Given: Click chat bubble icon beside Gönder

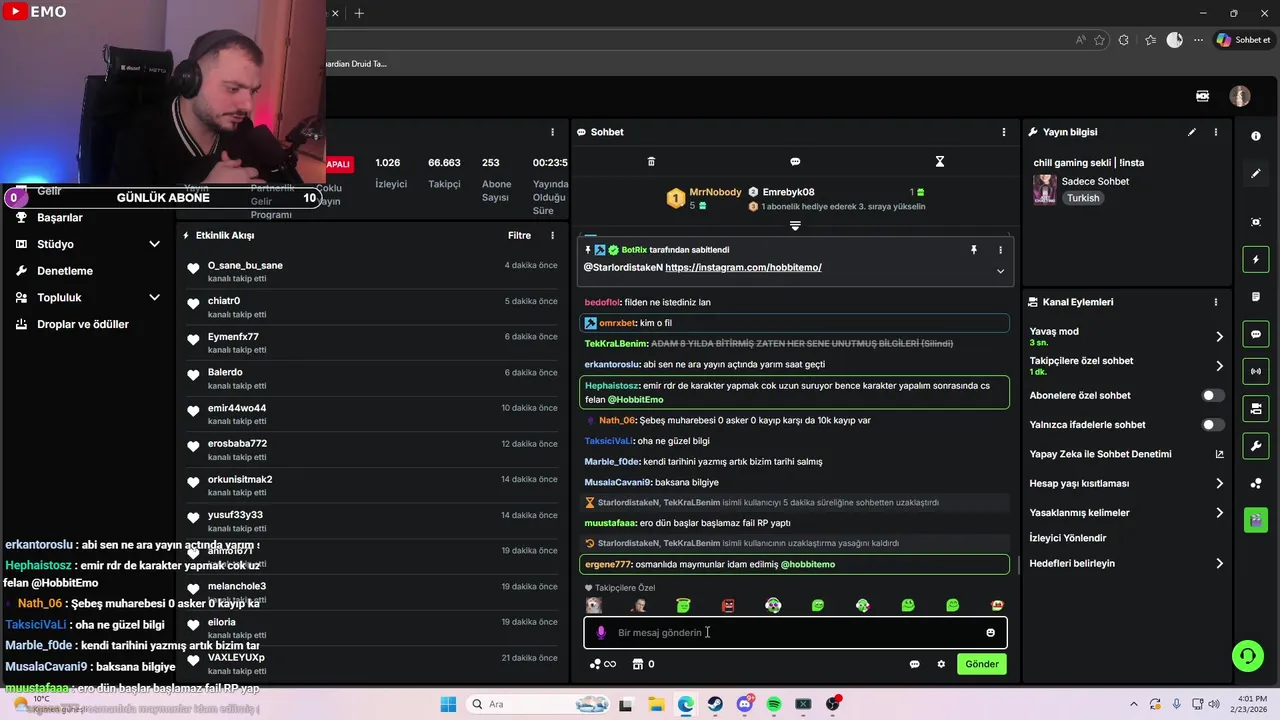Looking at the screenshot, I should pyautogui.click(x=914, y=664).
